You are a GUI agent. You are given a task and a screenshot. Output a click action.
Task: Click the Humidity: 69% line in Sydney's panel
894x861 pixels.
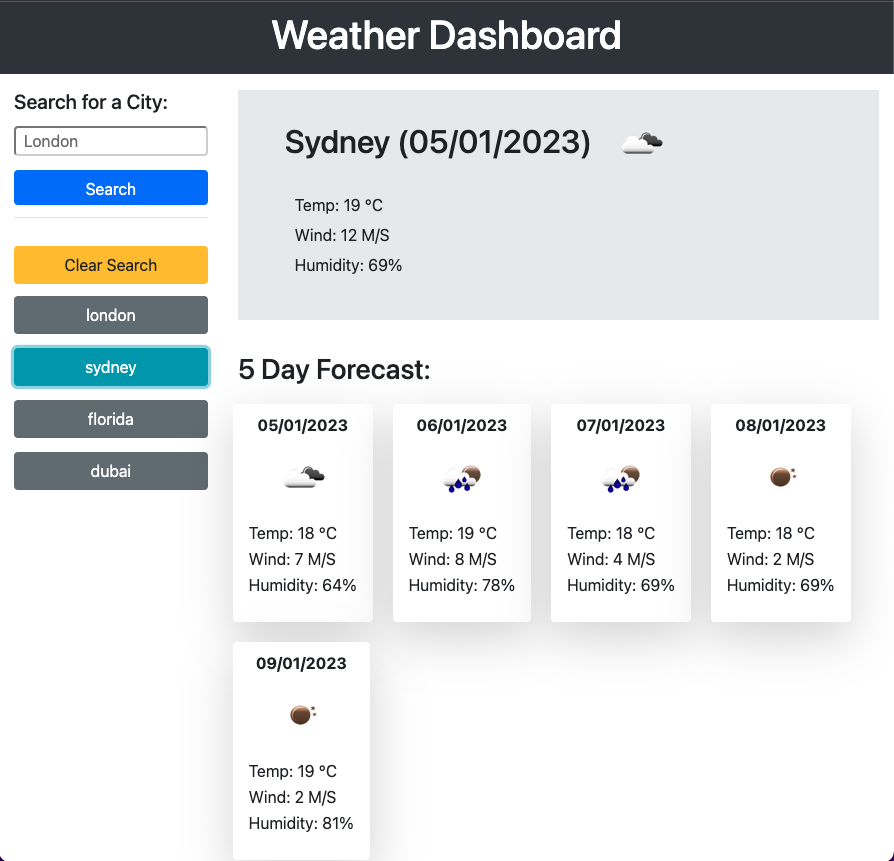(348, 265)
